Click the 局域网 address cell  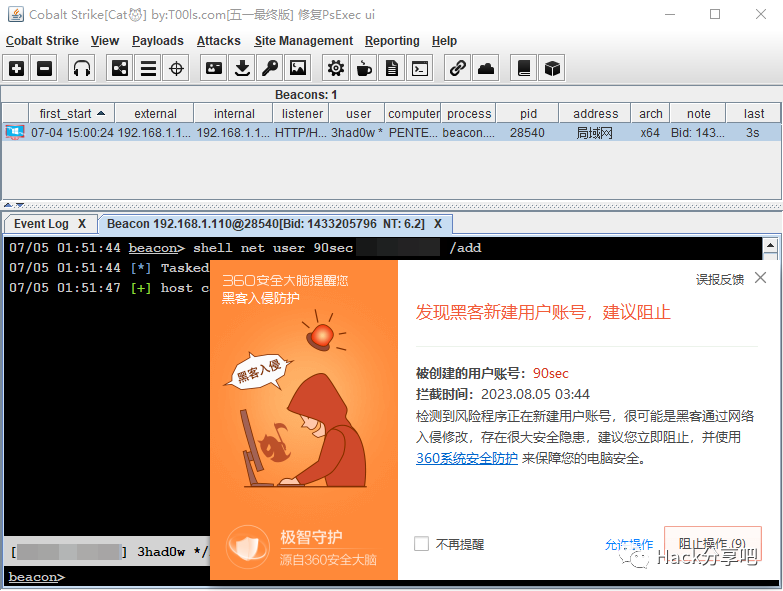(594, 133)
